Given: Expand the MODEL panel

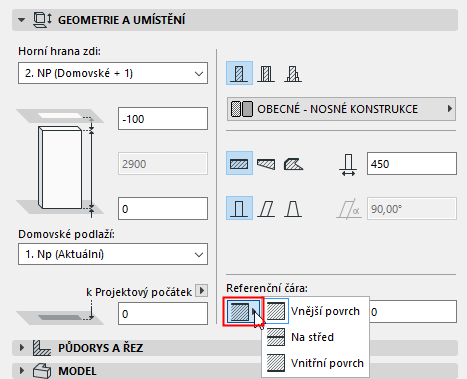Looking at the screenshot, I should pyautogui.click(x=22, y=371).
